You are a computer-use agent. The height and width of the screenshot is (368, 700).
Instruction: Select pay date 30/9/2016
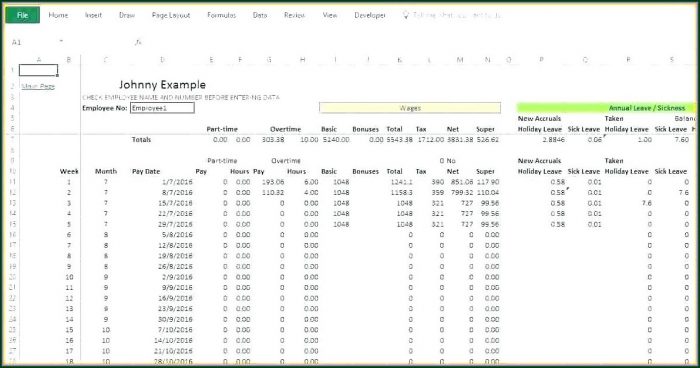tap(175, 319)
